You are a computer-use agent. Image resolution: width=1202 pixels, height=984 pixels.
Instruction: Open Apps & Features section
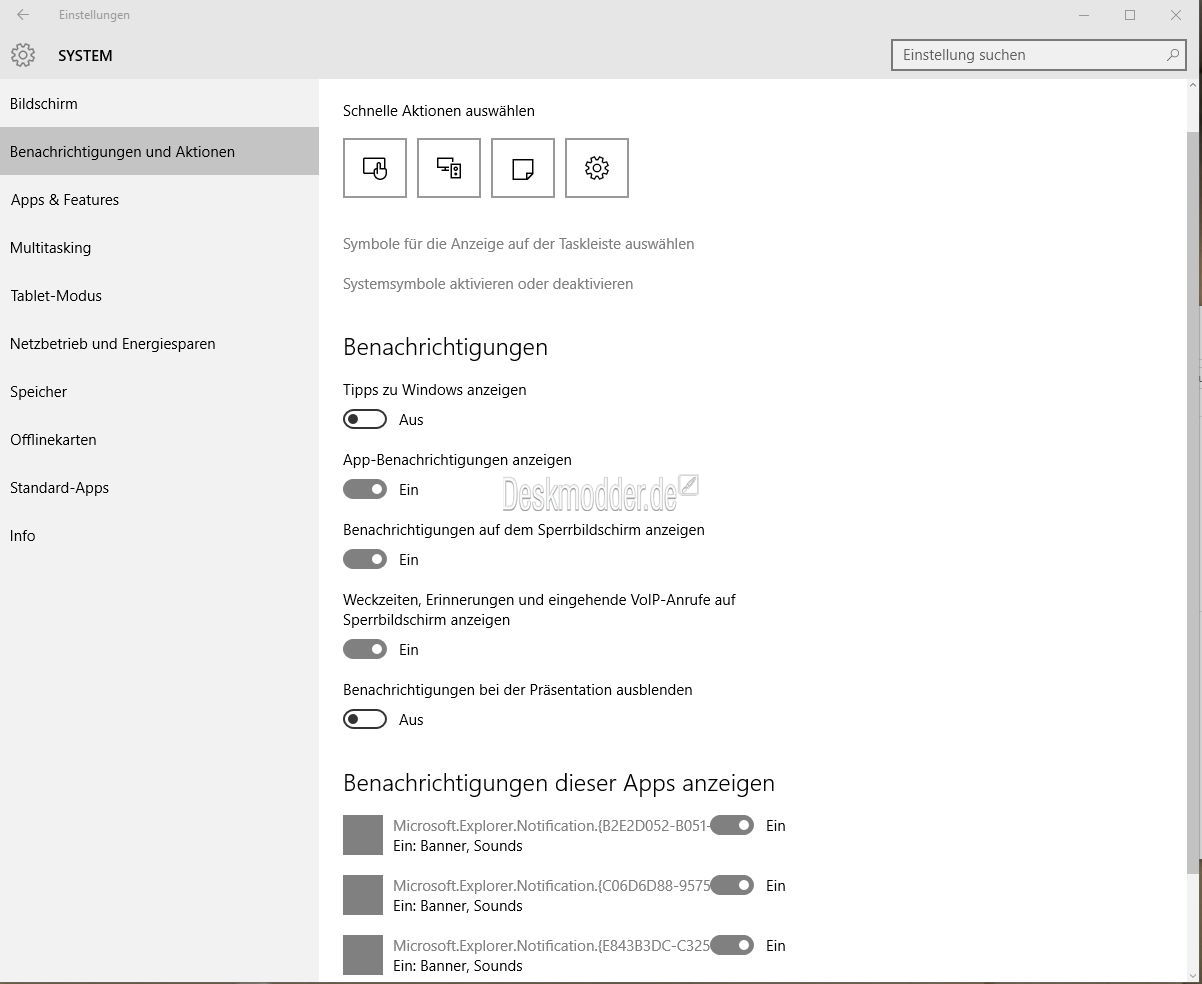coord(159,199)
